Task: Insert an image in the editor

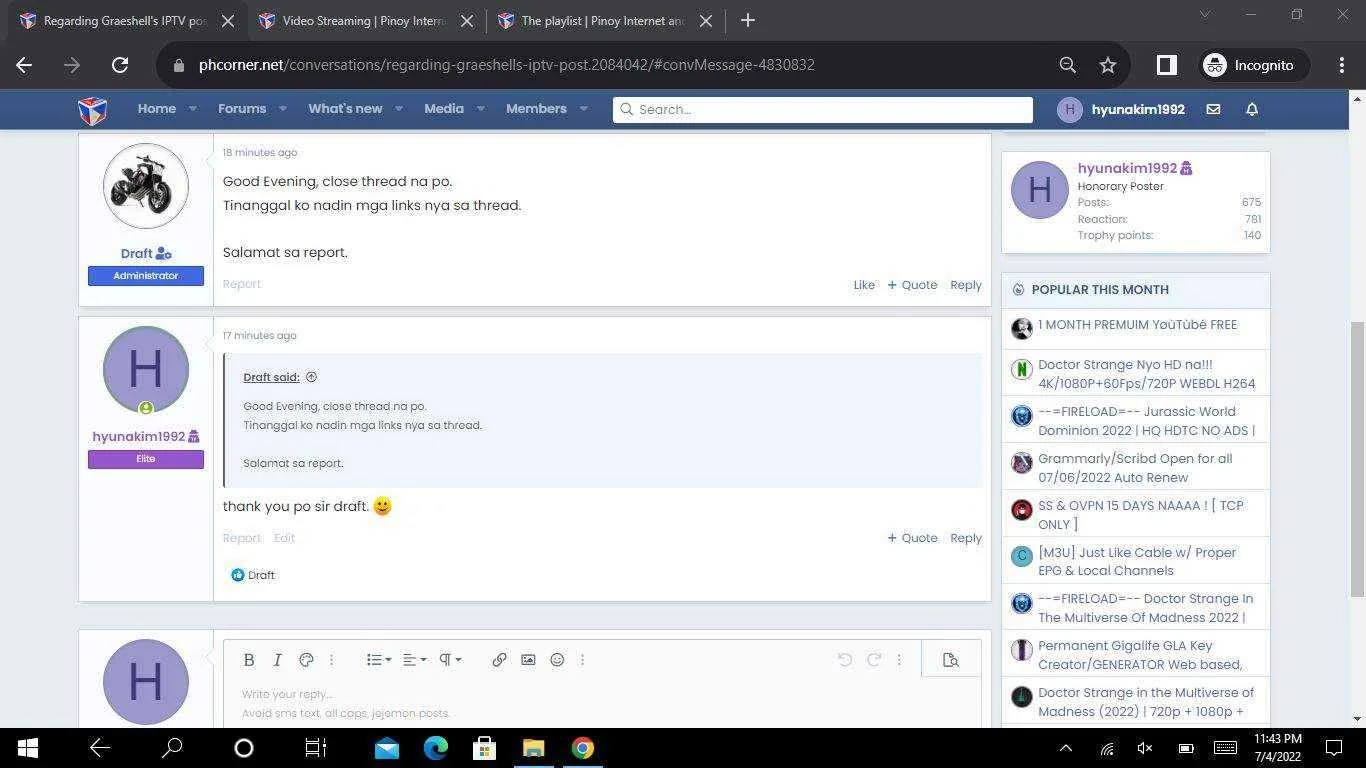Action: [x=528, y=660]
